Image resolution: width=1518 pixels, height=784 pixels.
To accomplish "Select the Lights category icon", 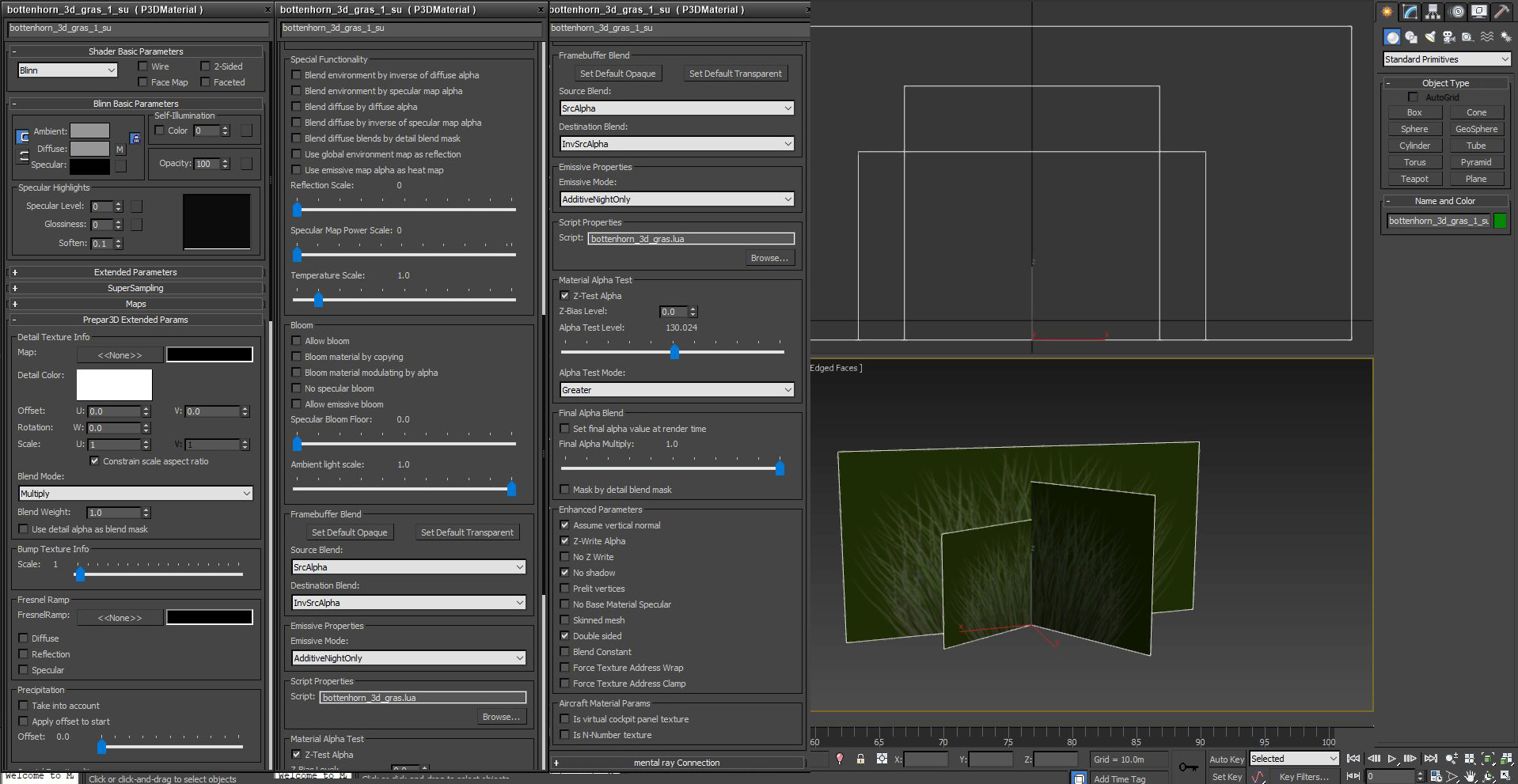I will (1430, 37).
